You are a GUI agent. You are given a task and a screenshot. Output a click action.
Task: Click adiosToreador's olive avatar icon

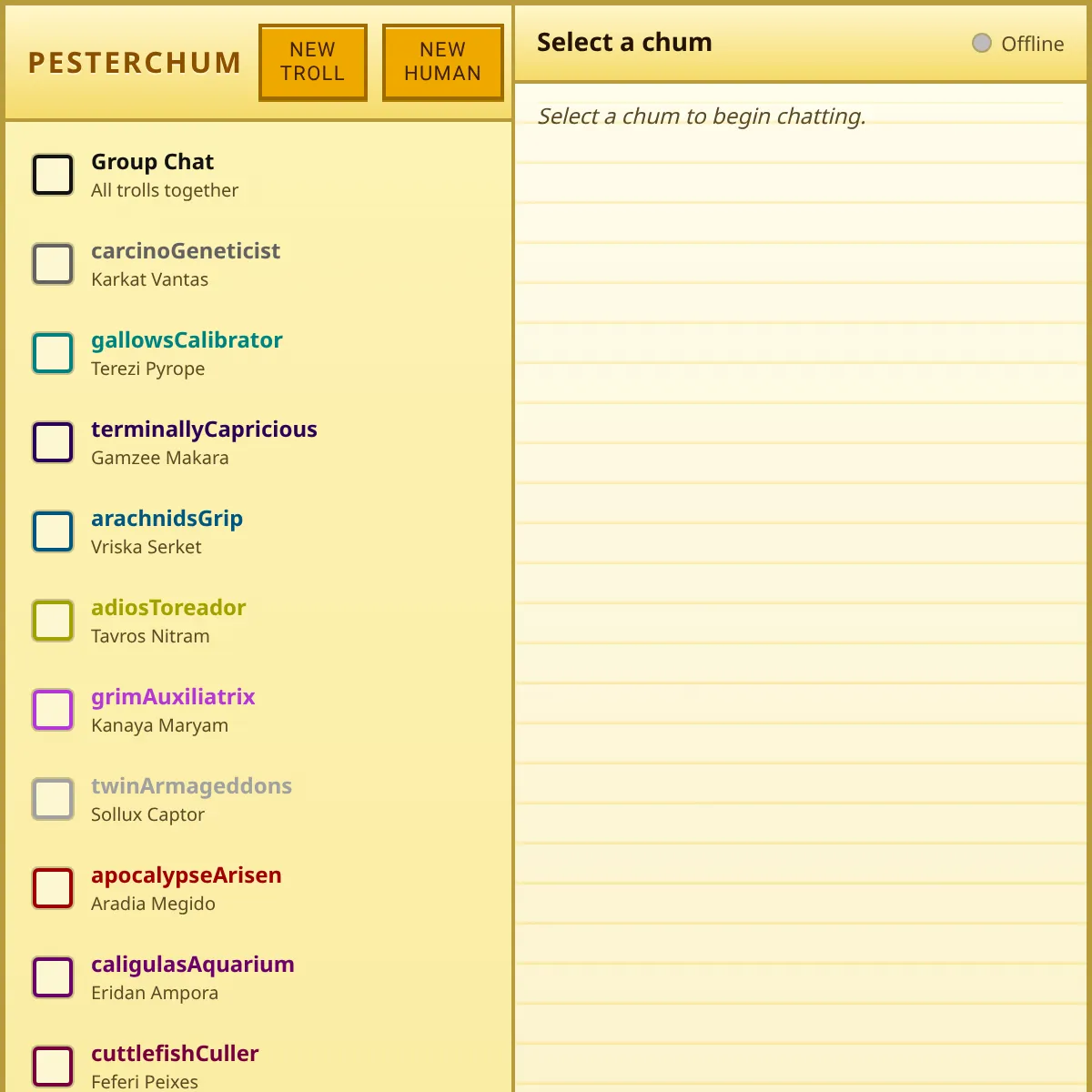tap(53, 621)
